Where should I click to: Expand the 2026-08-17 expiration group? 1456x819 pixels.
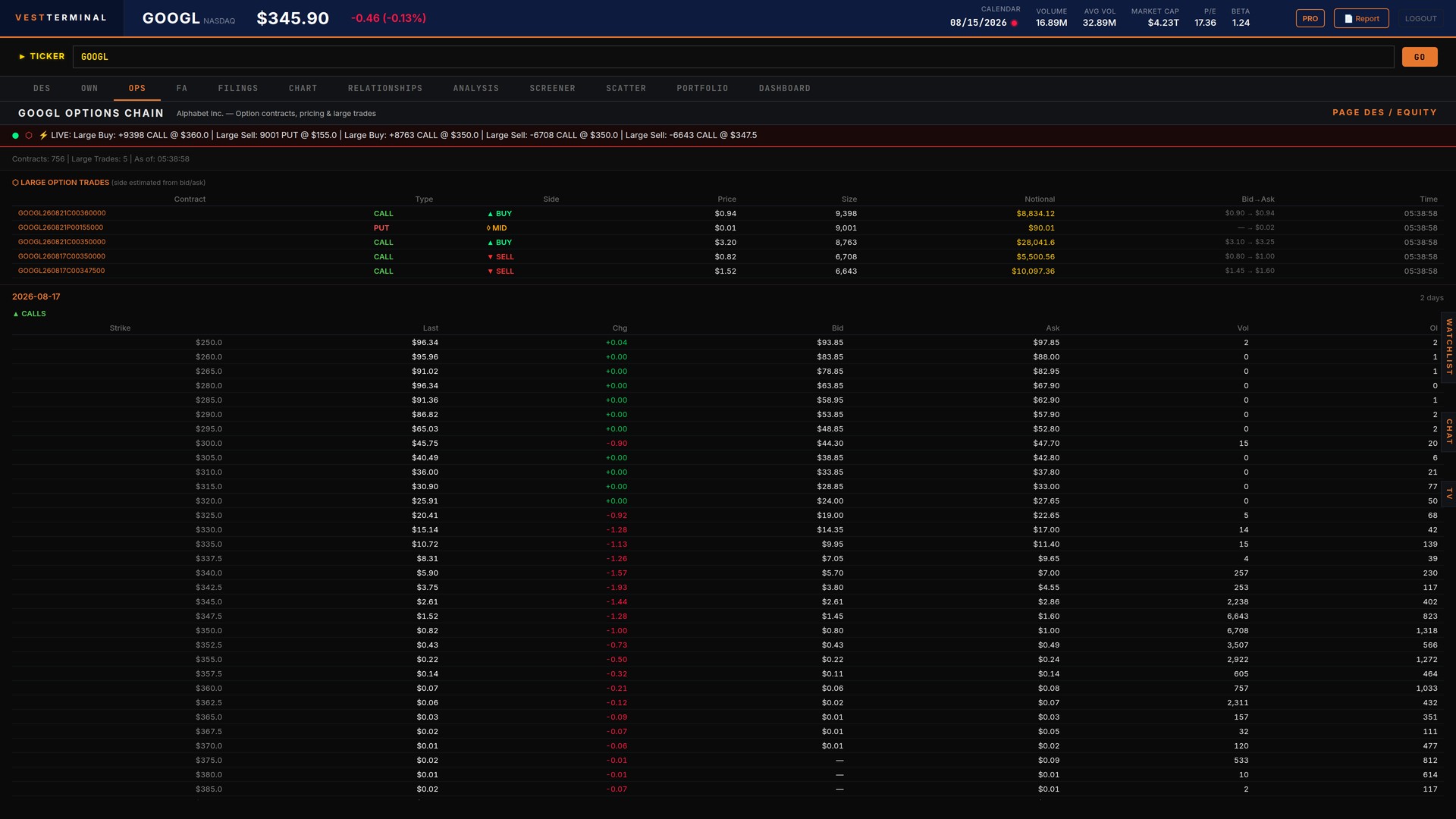(x=36, y=297)
